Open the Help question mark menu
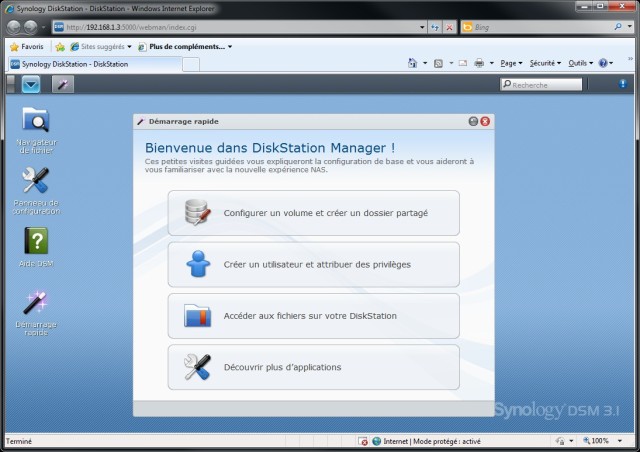 point(606,63)
